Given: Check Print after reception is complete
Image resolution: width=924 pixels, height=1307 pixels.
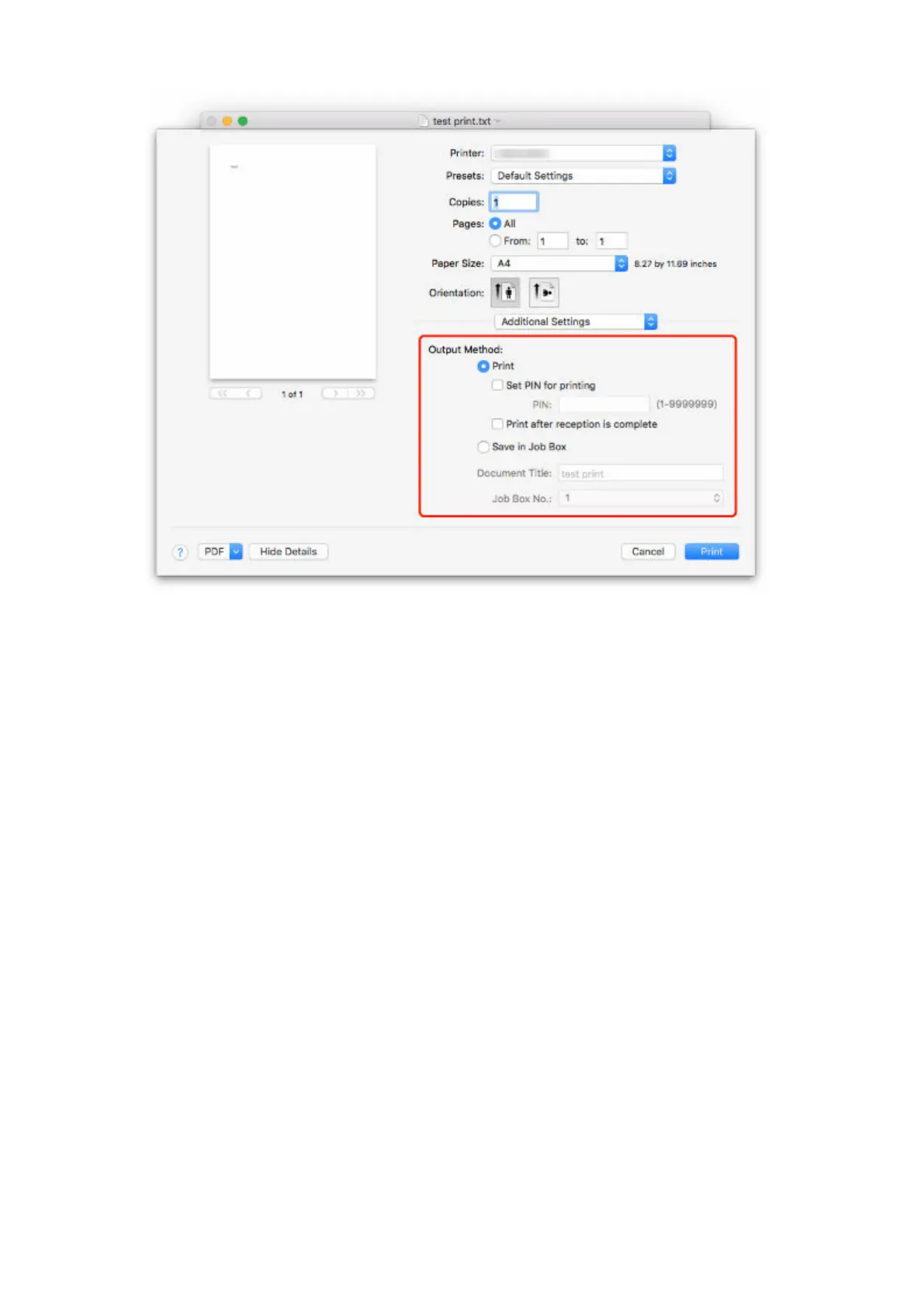Looking at the screenshot, I should (x=497, y=424).
